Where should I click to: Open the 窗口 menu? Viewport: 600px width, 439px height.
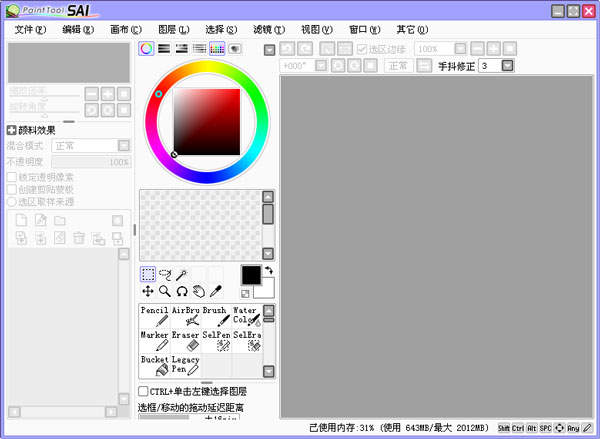coord(365,29)
